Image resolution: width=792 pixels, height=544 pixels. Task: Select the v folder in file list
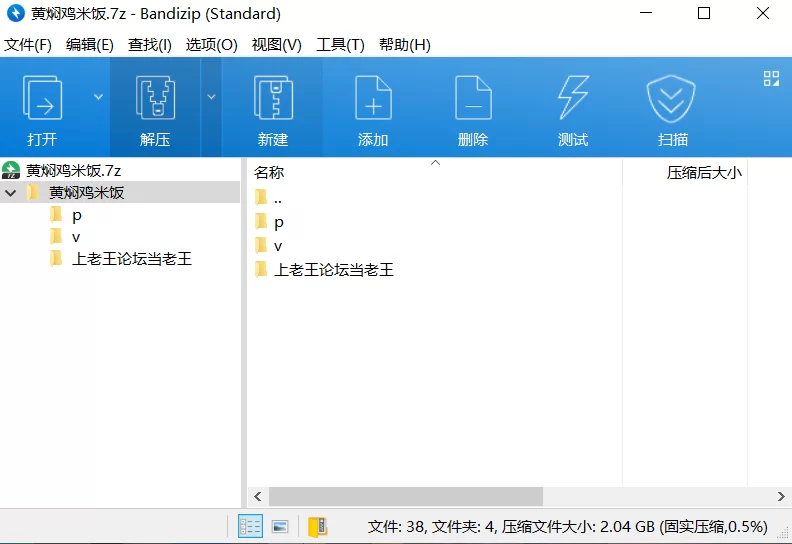[278, 246]
